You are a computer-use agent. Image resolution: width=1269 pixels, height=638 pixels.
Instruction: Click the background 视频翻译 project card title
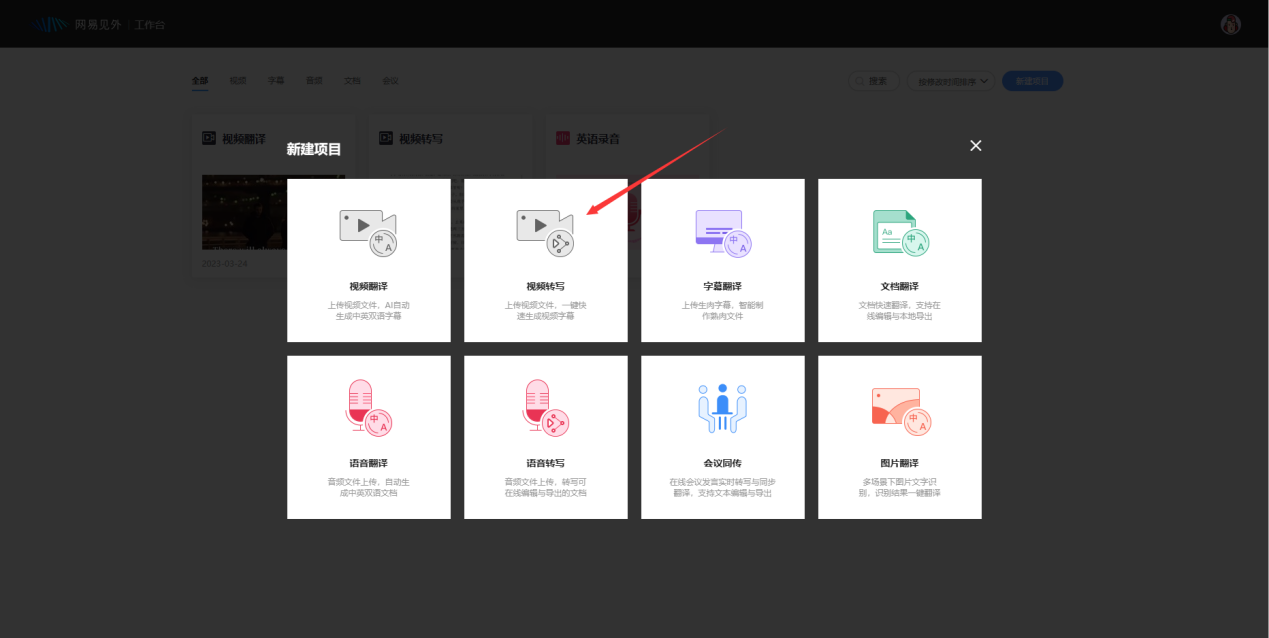244,139
